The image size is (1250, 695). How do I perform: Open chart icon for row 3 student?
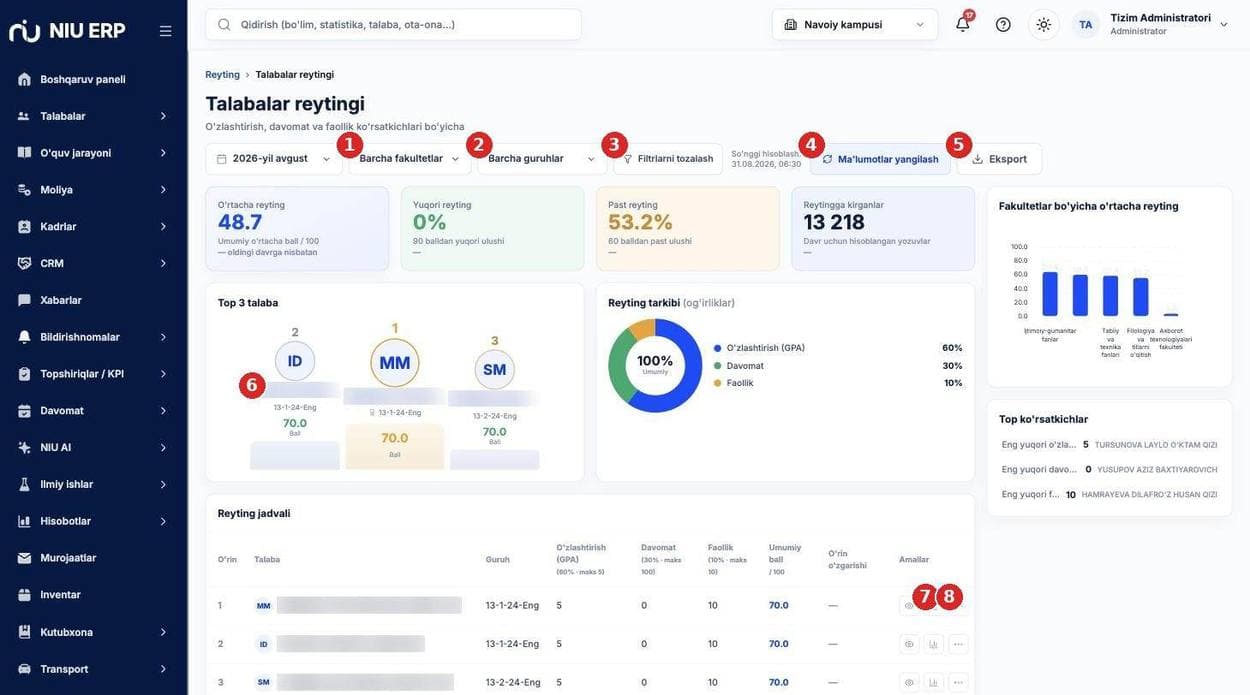tap(933, 682)
